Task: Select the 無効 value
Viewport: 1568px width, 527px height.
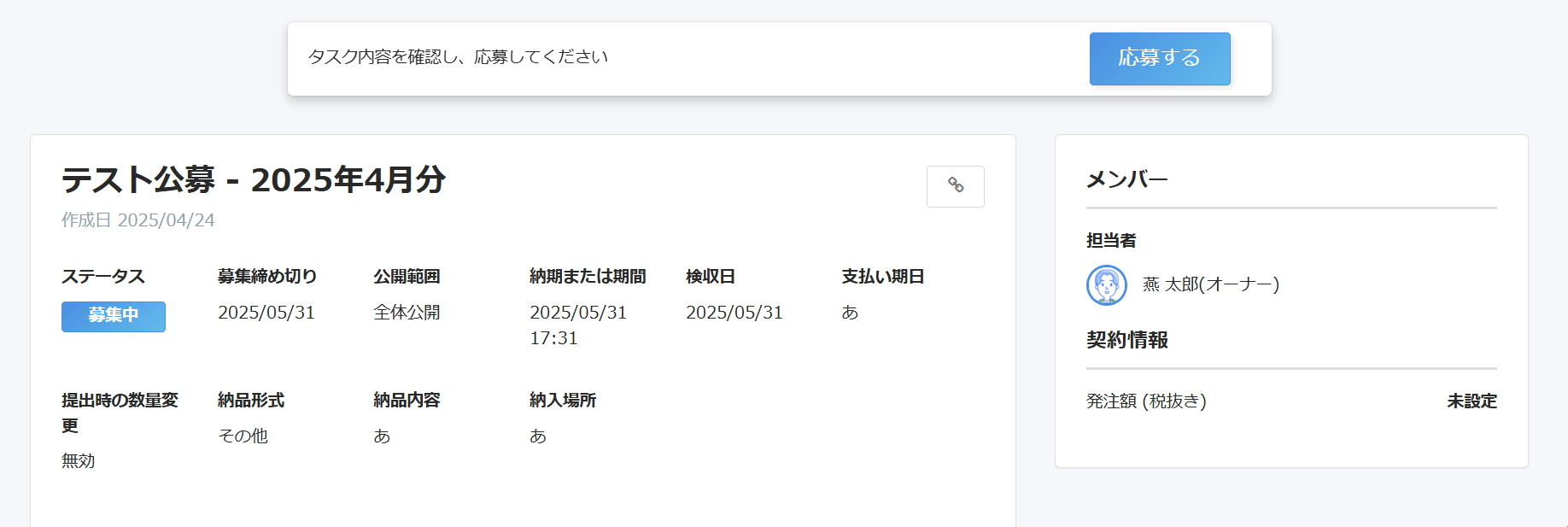Action: pyautogui.click(x=79, y=461)
